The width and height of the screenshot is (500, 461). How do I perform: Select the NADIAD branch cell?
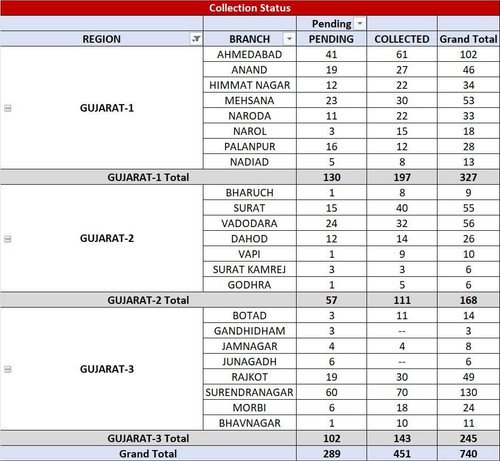point(250,162)
